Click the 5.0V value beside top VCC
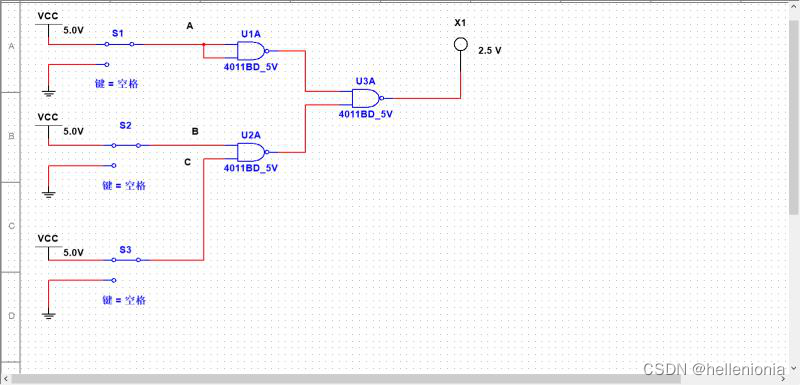Image resolution: width=800 pixels, height=385 pixels. coord(73,31)
